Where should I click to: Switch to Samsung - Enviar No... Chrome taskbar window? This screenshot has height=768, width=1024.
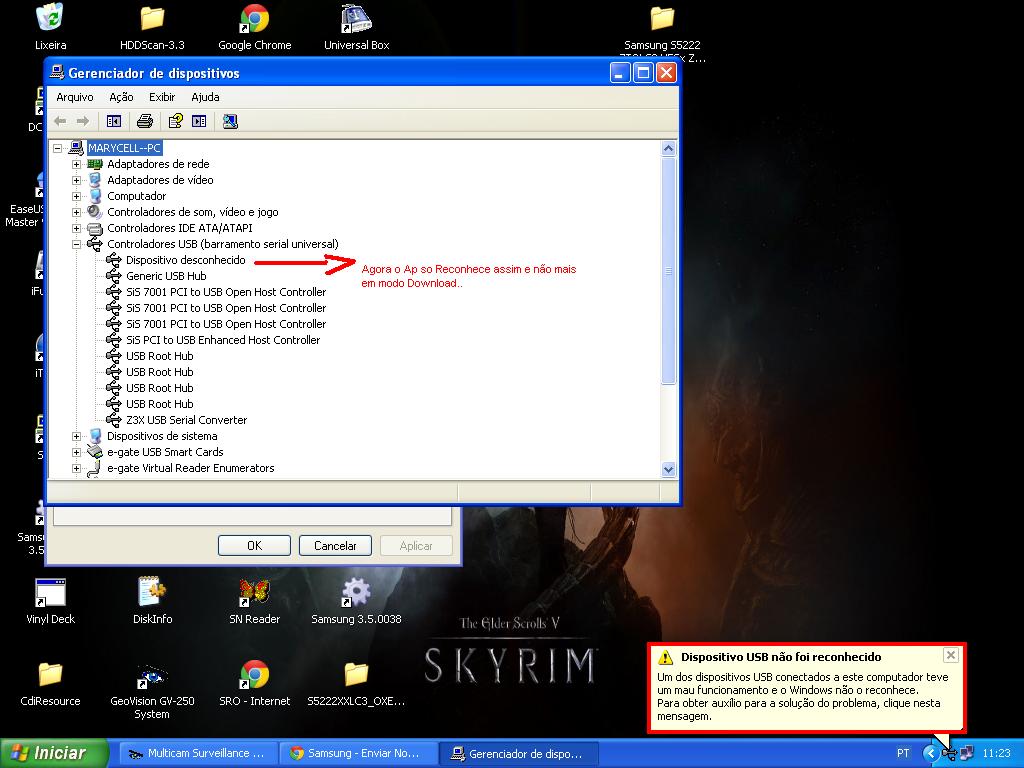[x=358, y=754]
